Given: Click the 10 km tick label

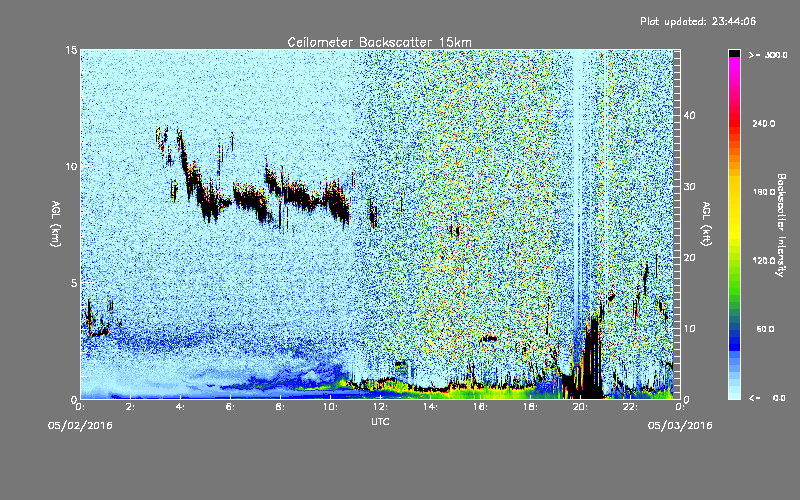Looking at the screenshot, I should click(71, 166).
